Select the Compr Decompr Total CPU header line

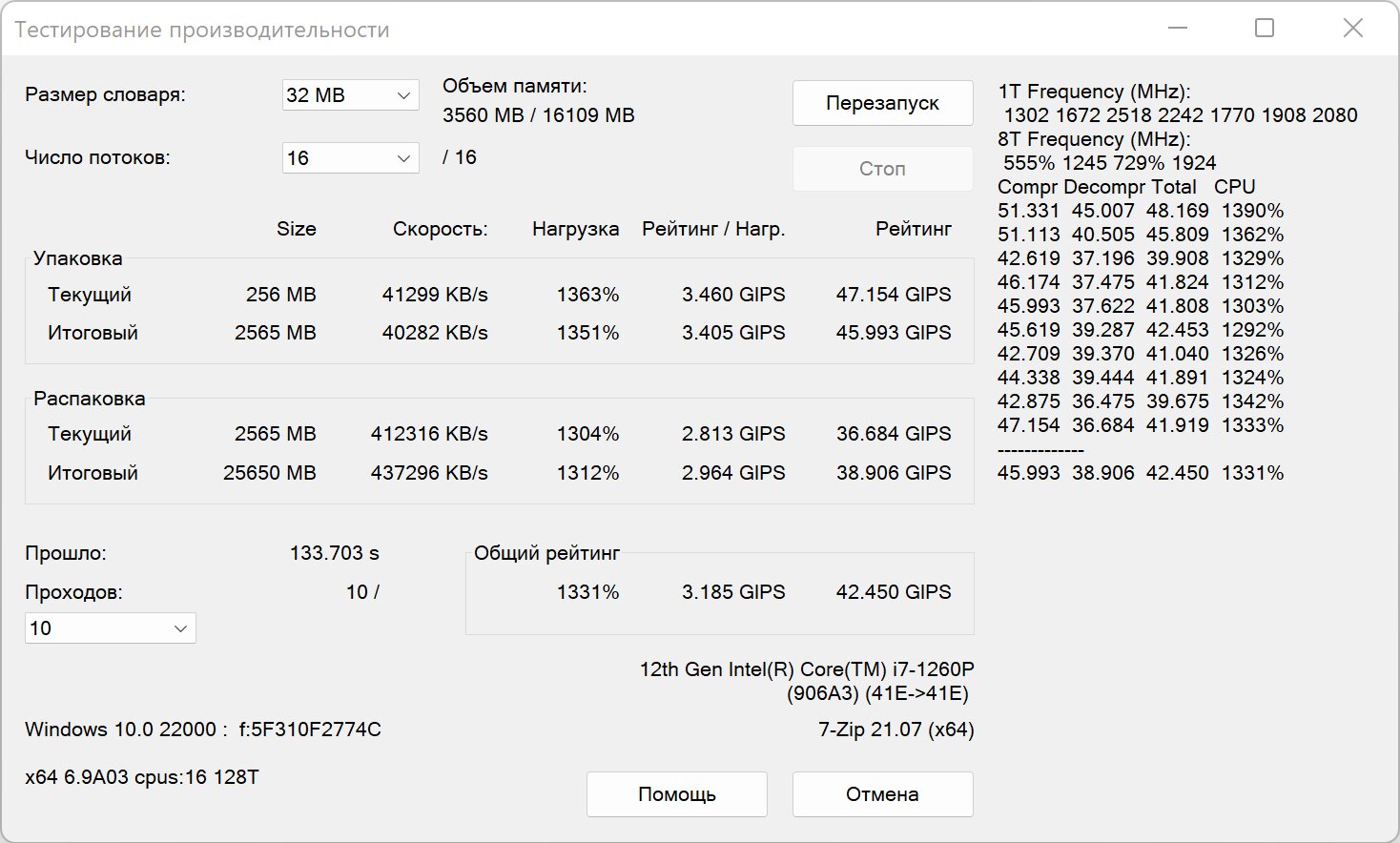pyautogui.click(x=1126, y=187)
